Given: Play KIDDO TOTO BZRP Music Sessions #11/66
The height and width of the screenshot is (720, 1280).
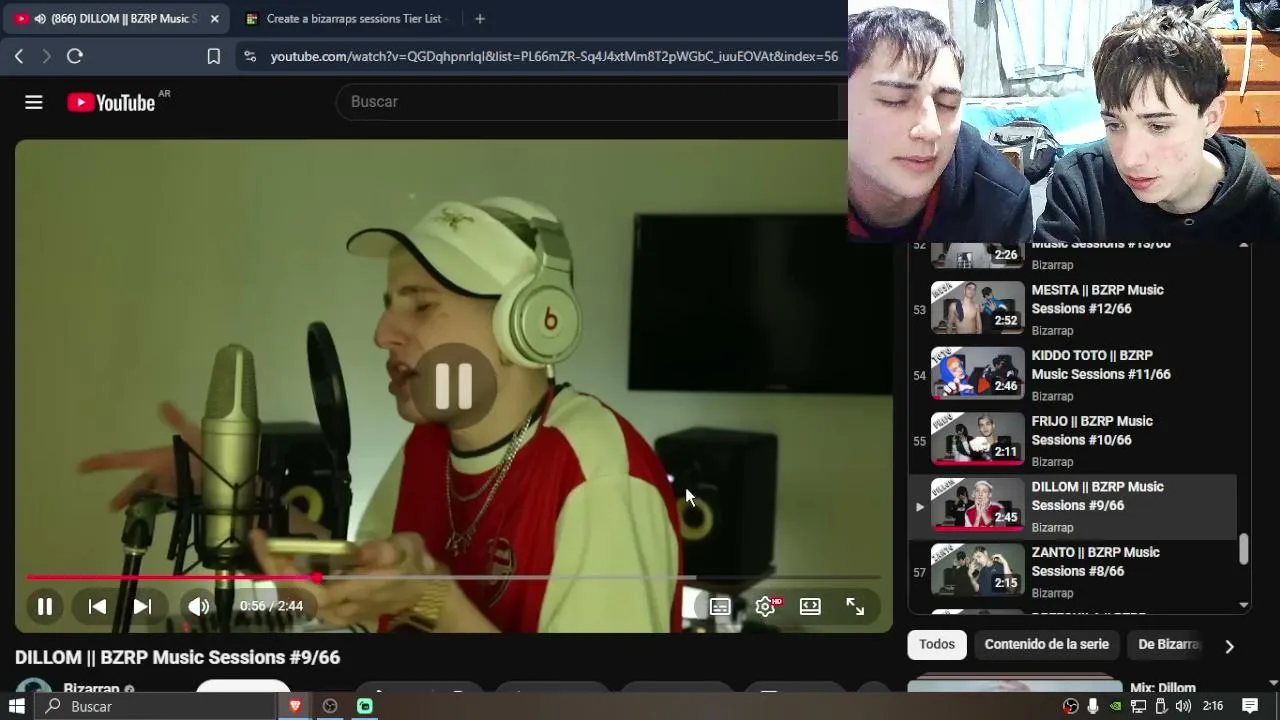Looking at the screenshot, I should click(x=1101, y=365).
